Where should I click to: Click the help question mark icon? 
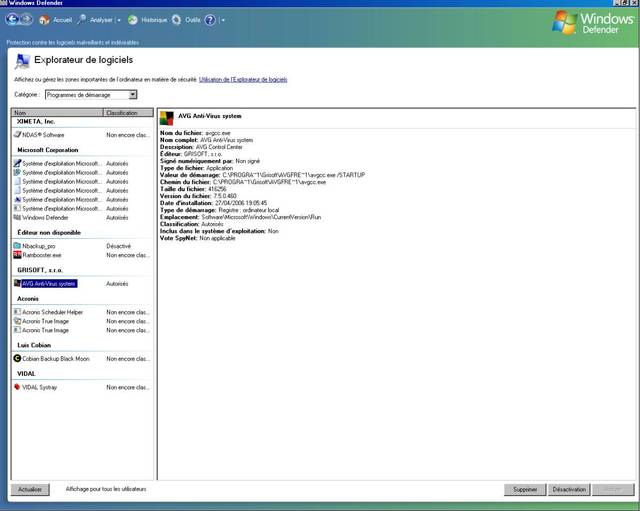pos(211,19)
